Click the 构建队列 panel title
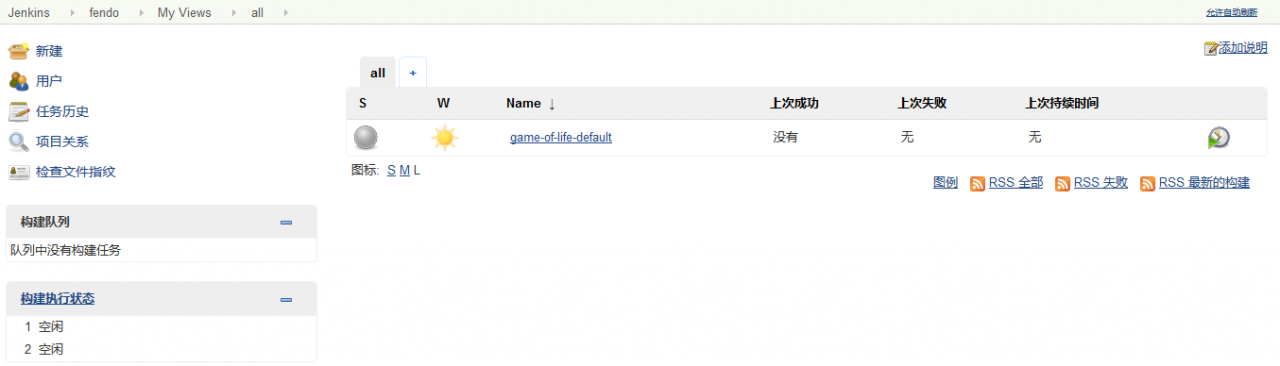This screenshot has height=366, width=1280. (x=45, y=222)
